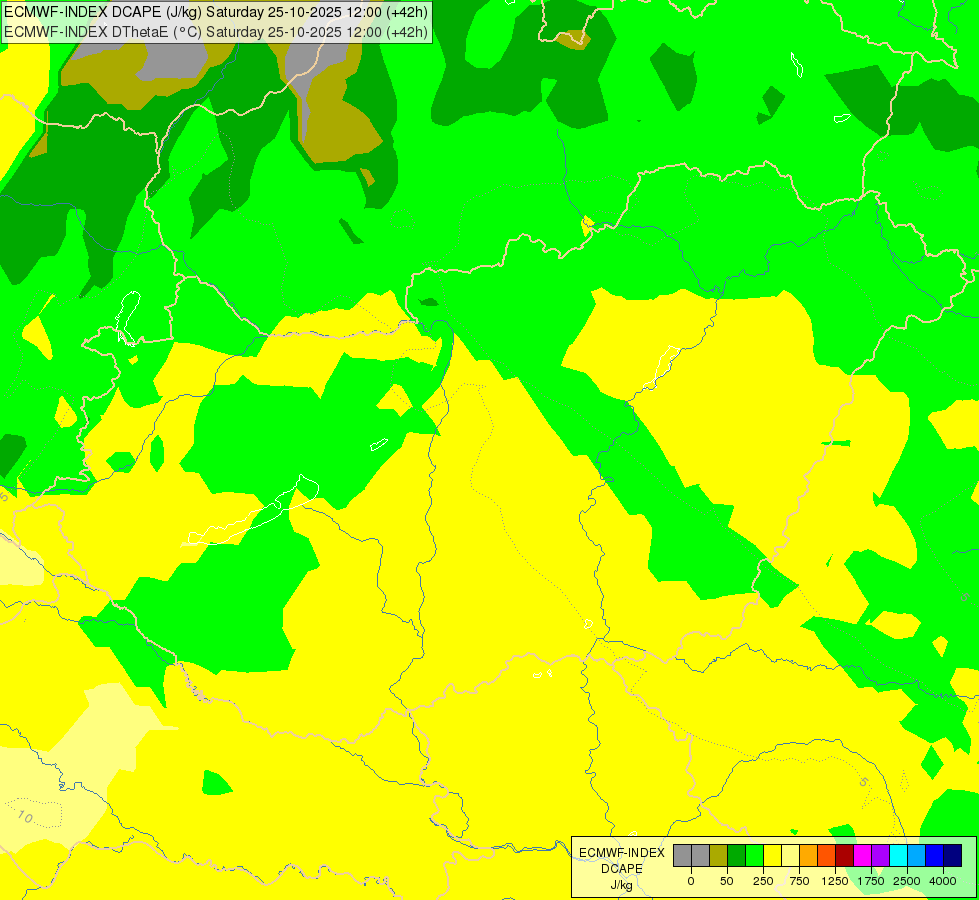Click the pure blue legend swatch
The height and width of the screenshot is (900, 979).
935,855
